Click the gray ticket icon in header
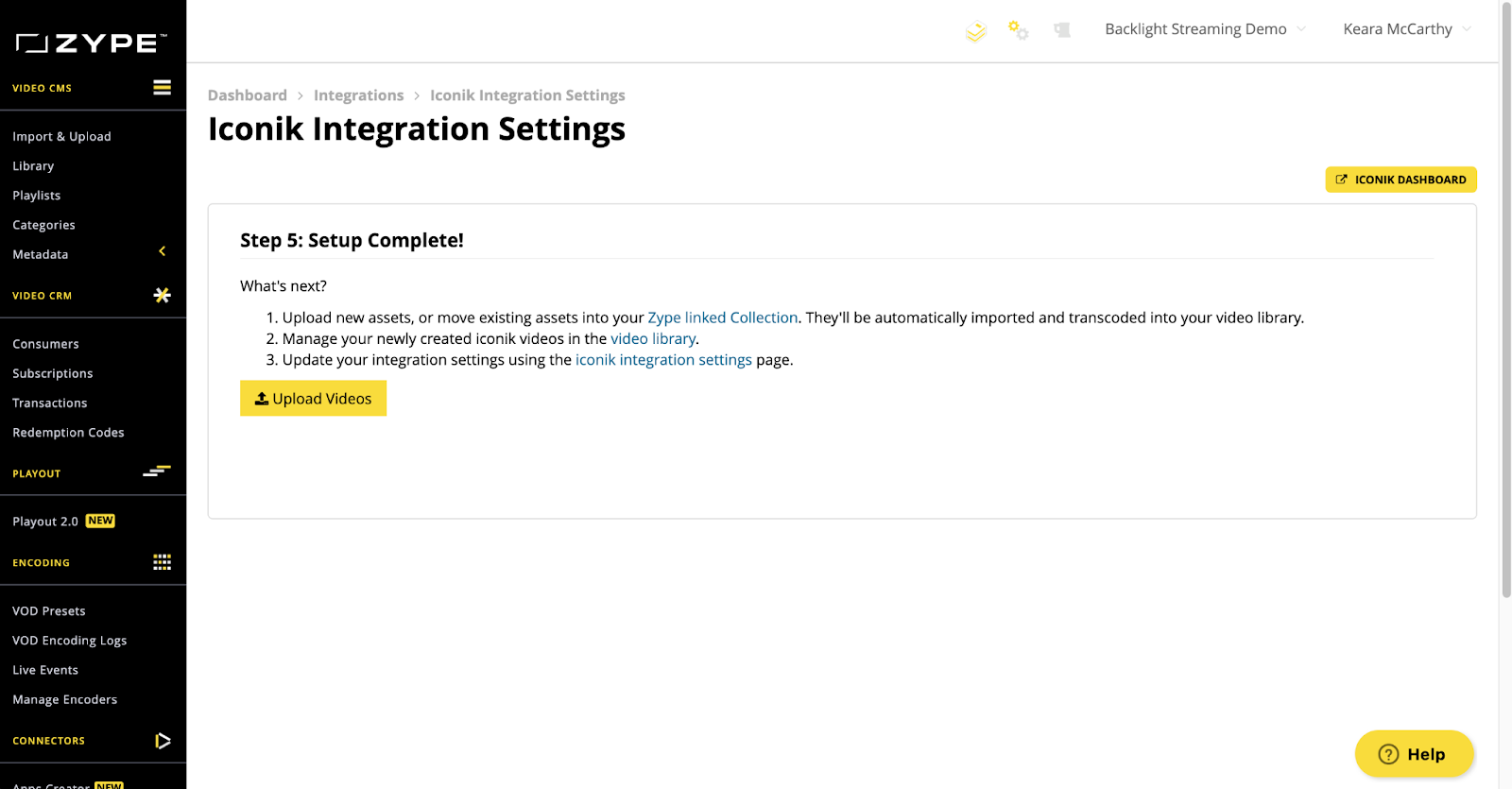The image size is (1512, 789). point(1062,30)
